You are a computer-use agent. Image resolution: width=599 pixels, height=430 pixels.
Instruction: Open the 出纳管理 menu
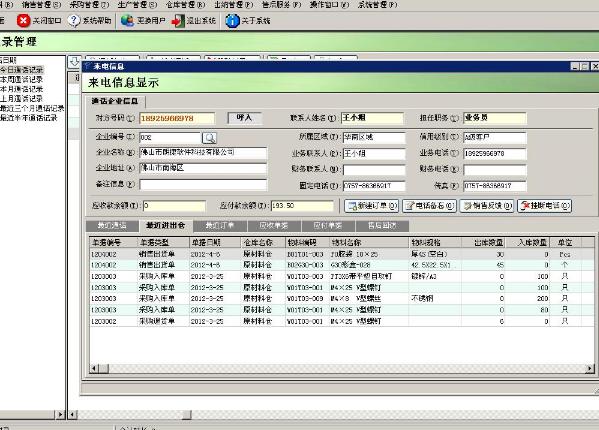click(x=233, y=5)
